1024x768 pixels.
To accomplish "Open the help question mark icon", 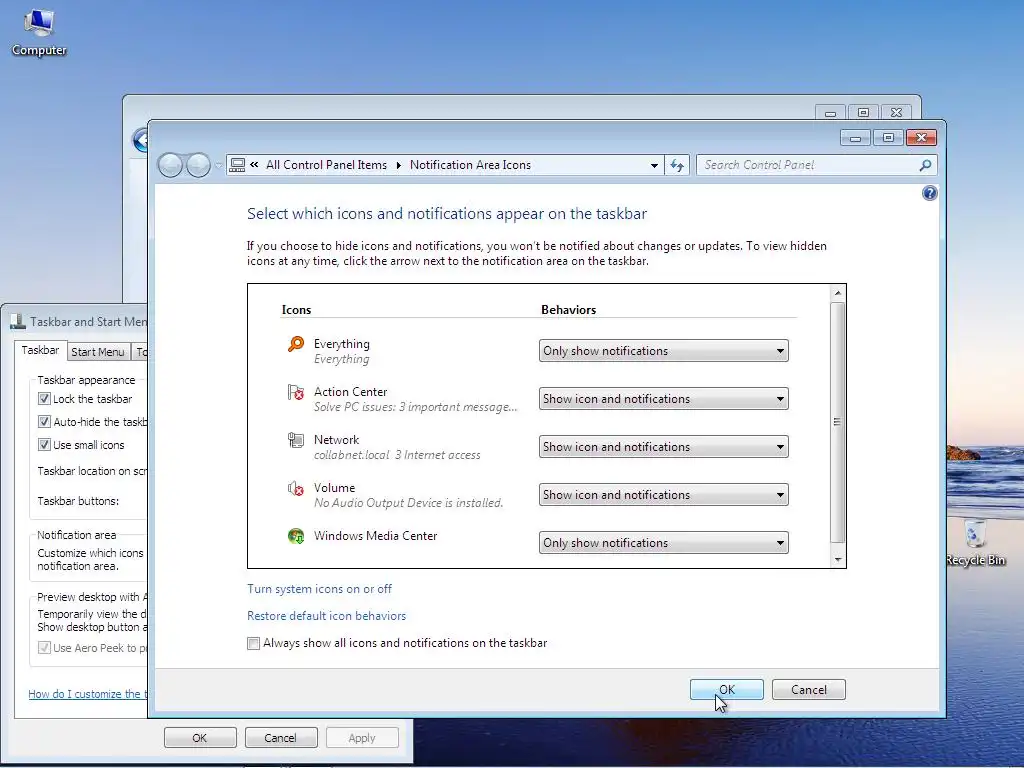I will point(929,193).
